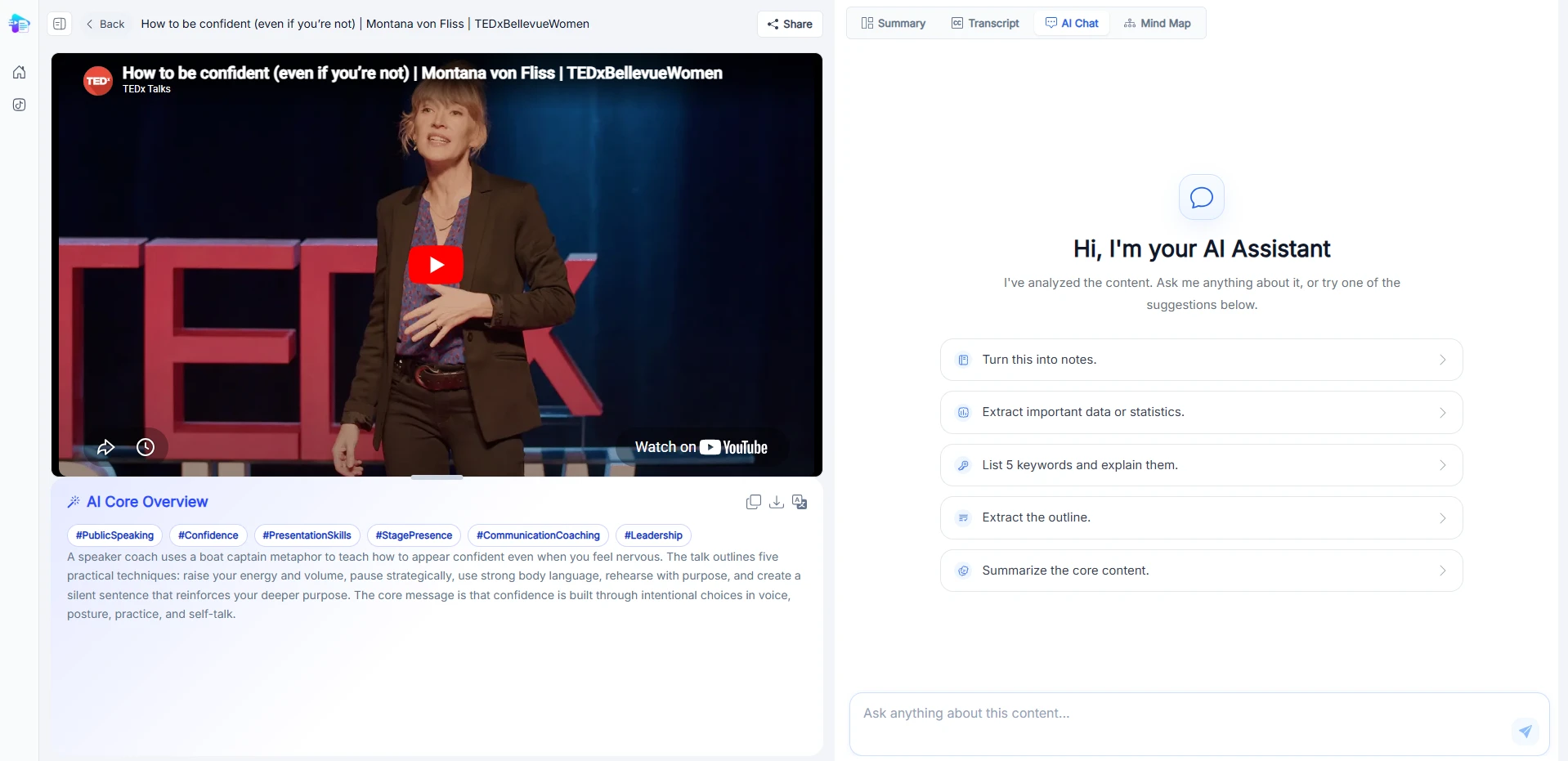Switch to the Transcript tab
This screenshot has width=1568, height=761.
pyautogui.click(x=985, y=23)
